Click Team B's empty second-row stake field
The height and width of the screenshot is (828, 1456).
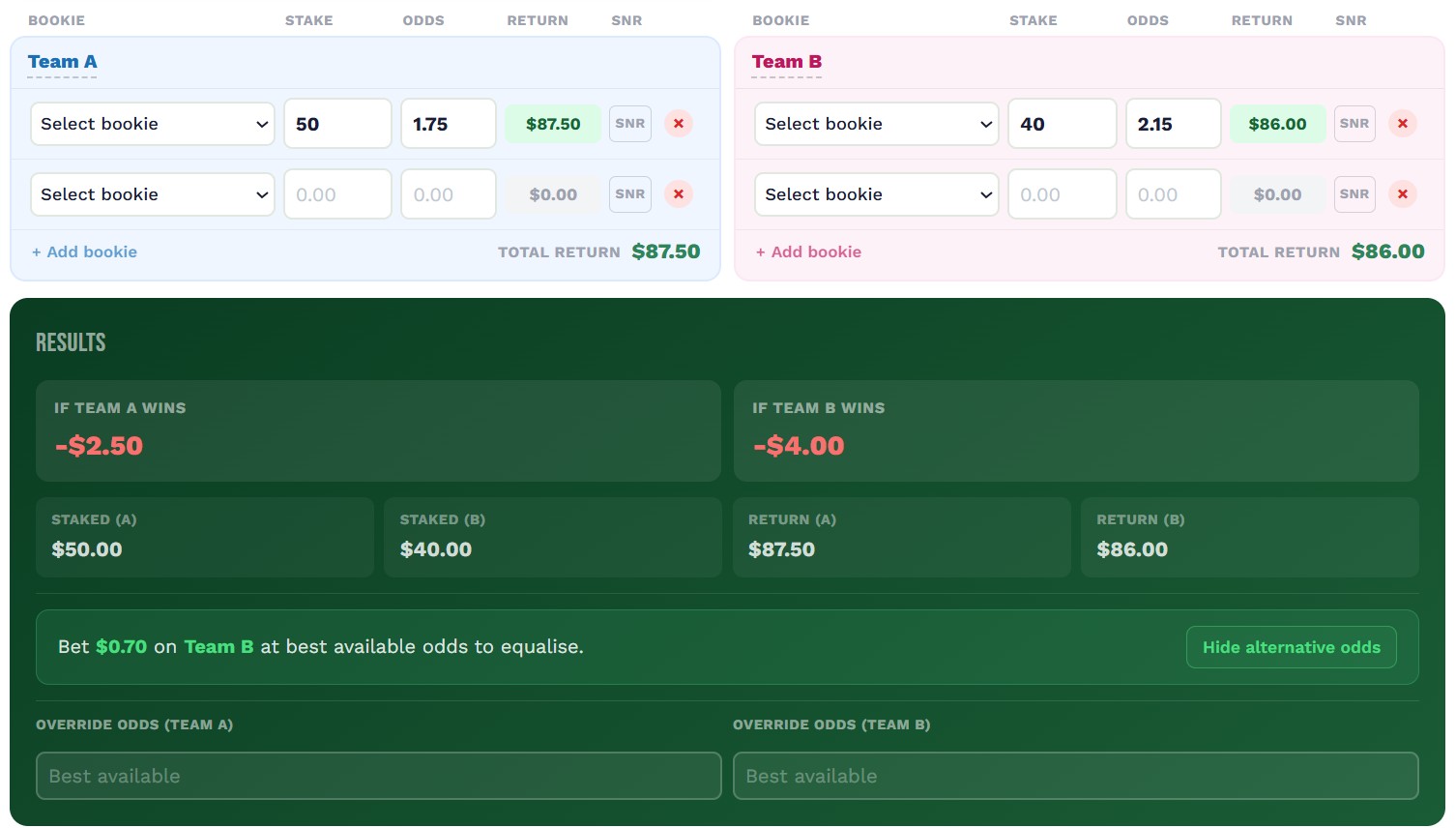tap(1063, 194)
